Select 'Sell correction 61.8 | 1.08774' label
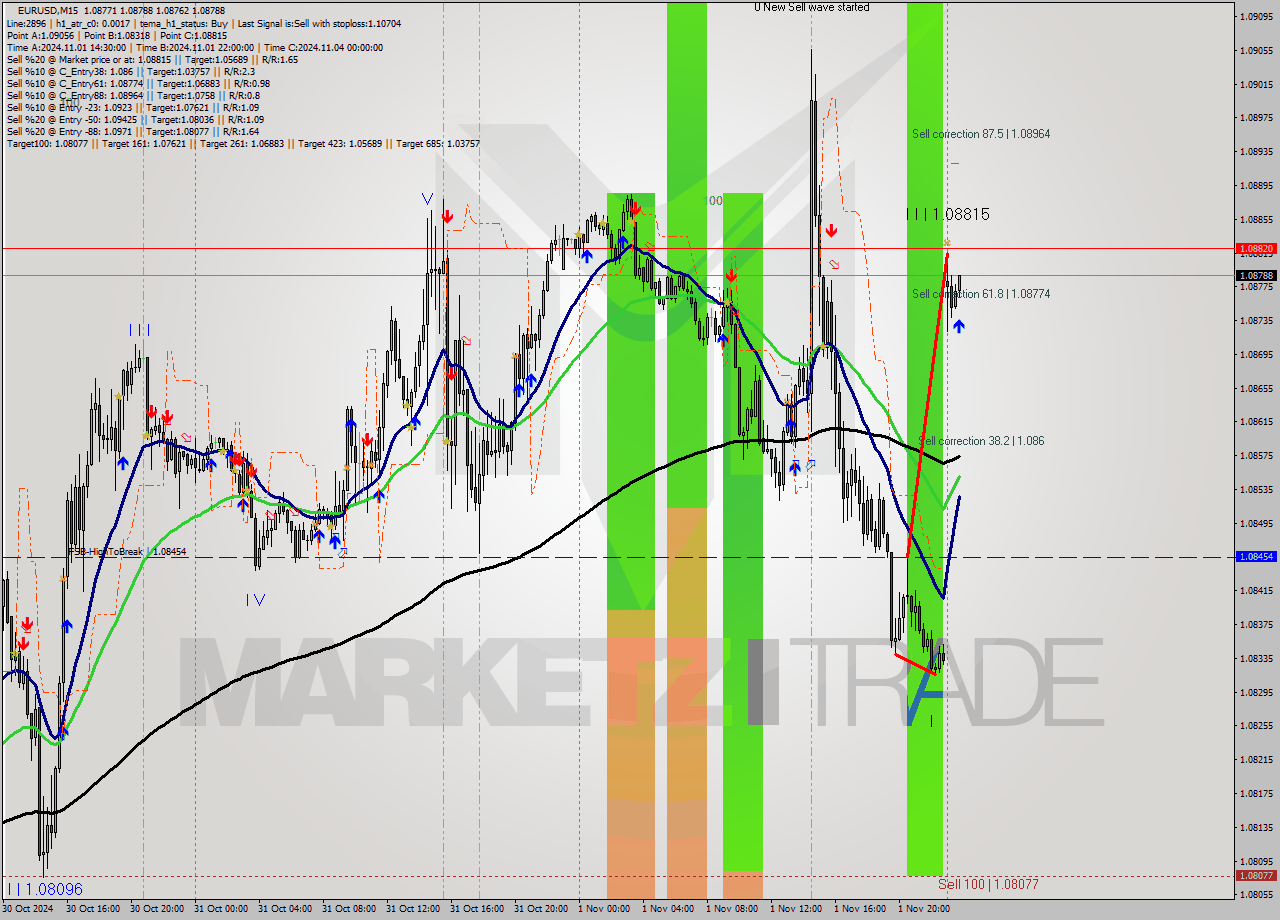1280x920 pixels. pyautogui.click(x=981, y=294)
